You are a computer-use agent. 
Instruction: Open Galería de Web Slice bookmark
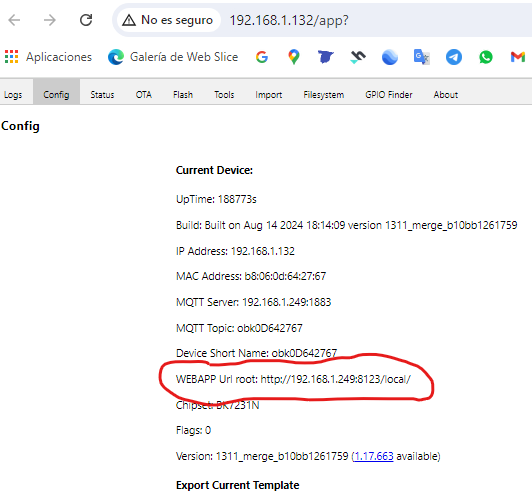point(173,57)
